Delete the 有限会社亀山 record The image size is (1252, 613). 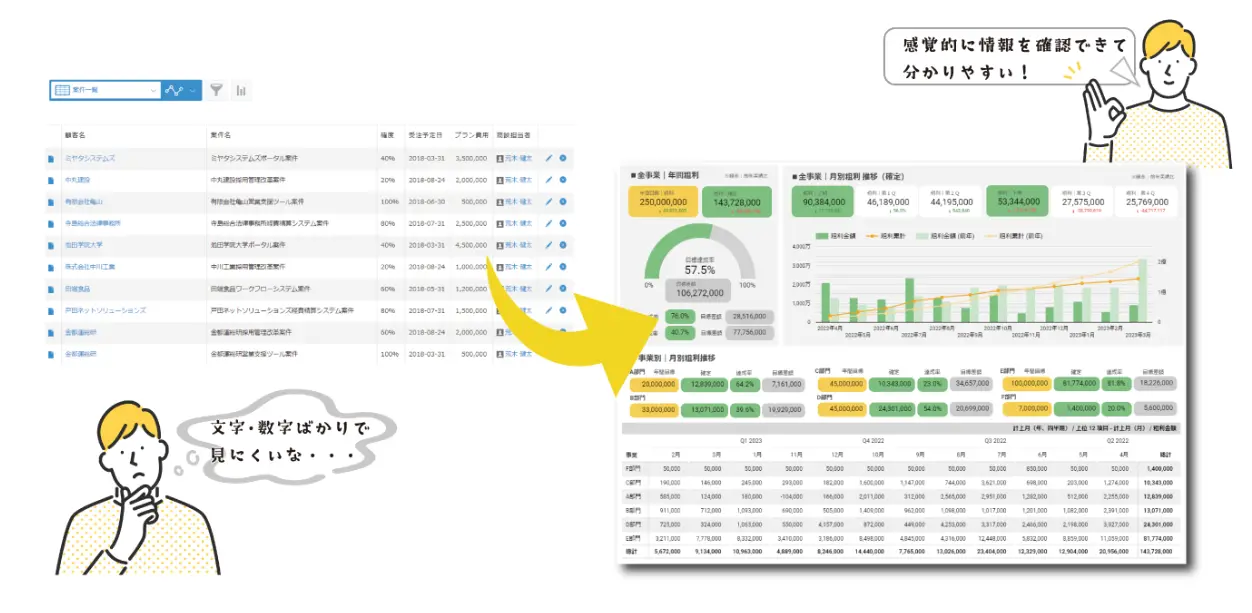[563, 202]
